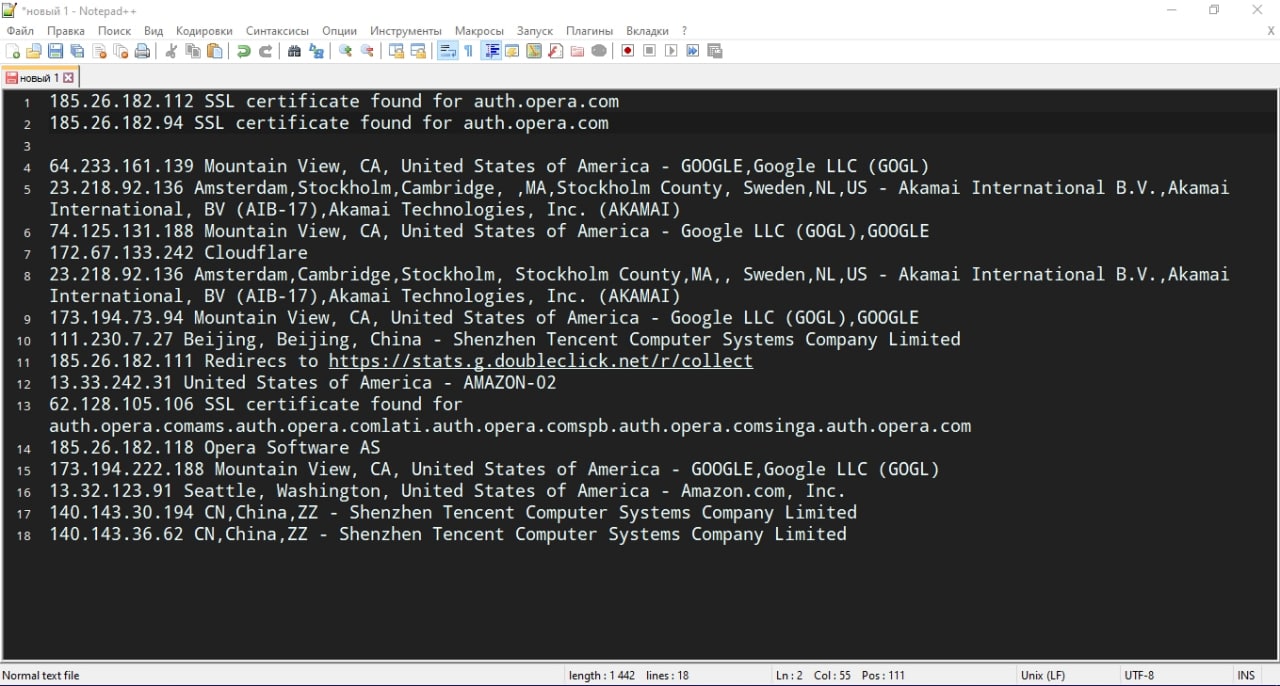Open the User Defined Language dialog icon
This screenshot has height=686, width=1280.
point(512,51)
